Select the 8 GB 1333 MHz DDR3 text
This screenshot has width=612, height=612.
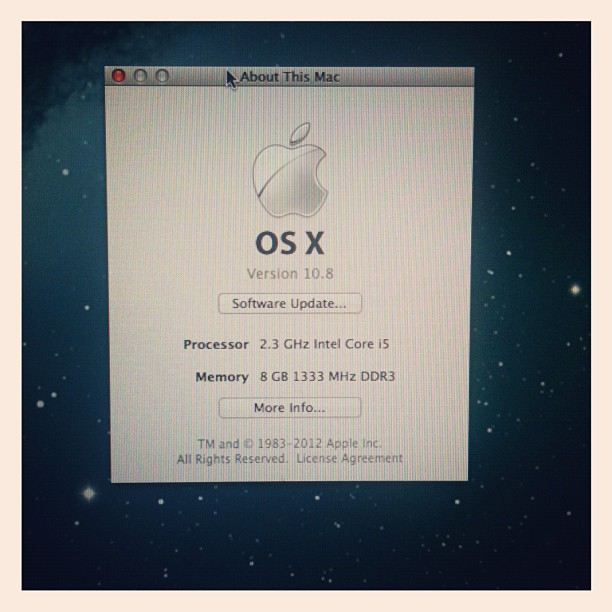327,377
